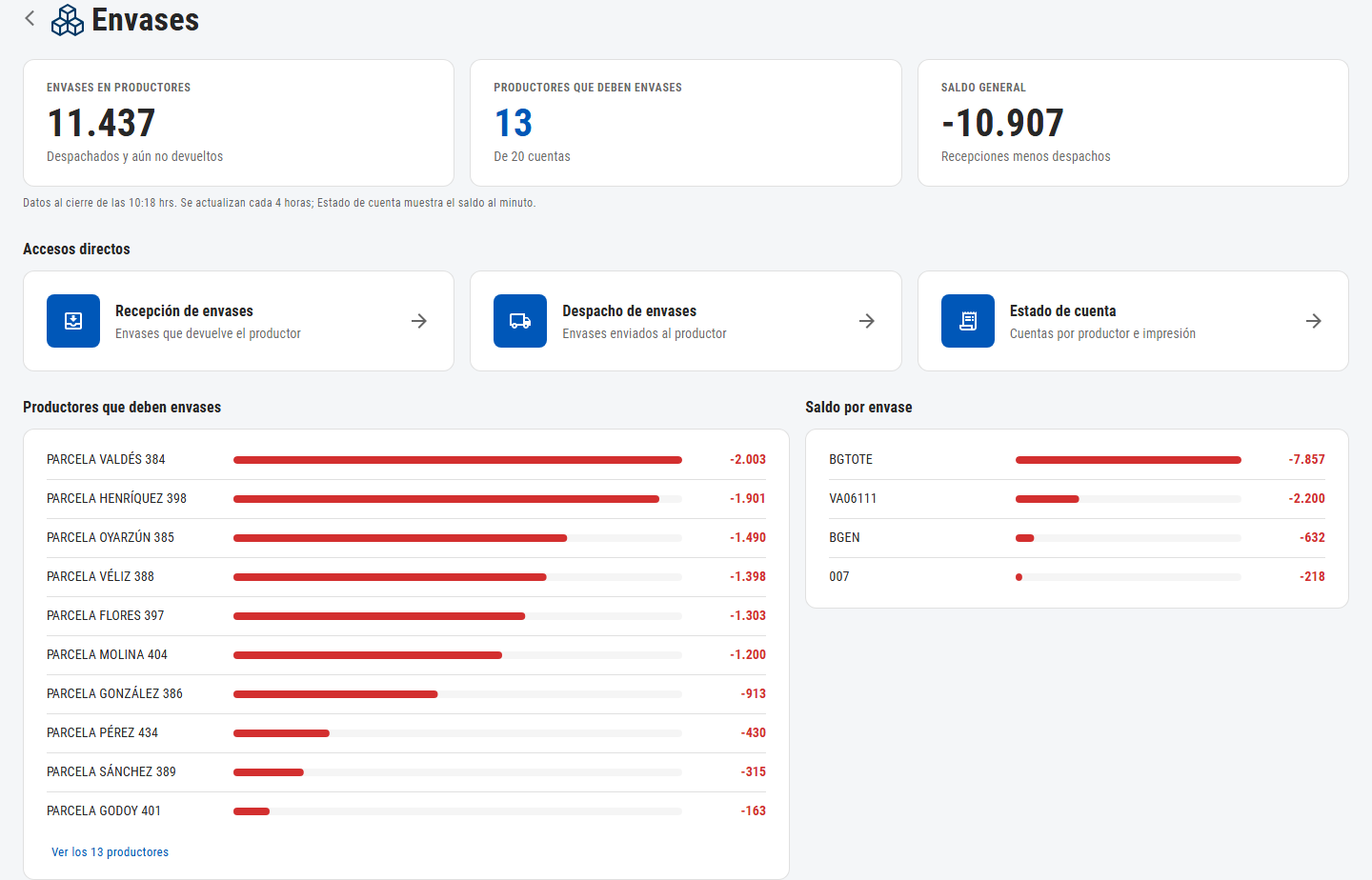Click the arrow on the Despacho de envases card
1372x880 pixels.
click(867, 321)
